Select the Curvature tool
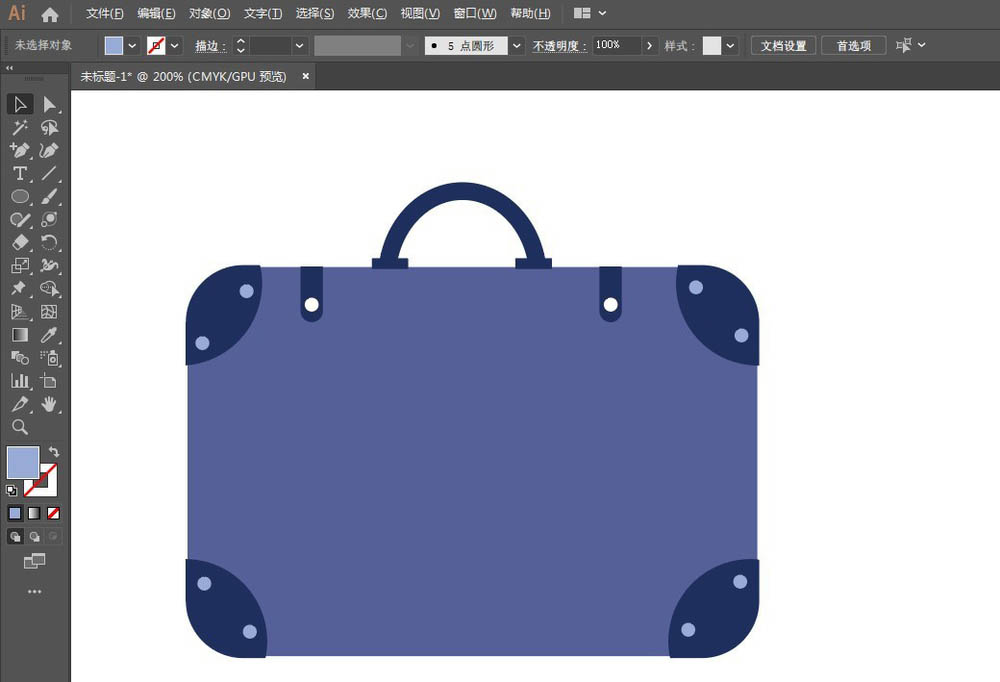Image resolution: width=1000 pixels, height=682 pixels. [x=49, y=150]
